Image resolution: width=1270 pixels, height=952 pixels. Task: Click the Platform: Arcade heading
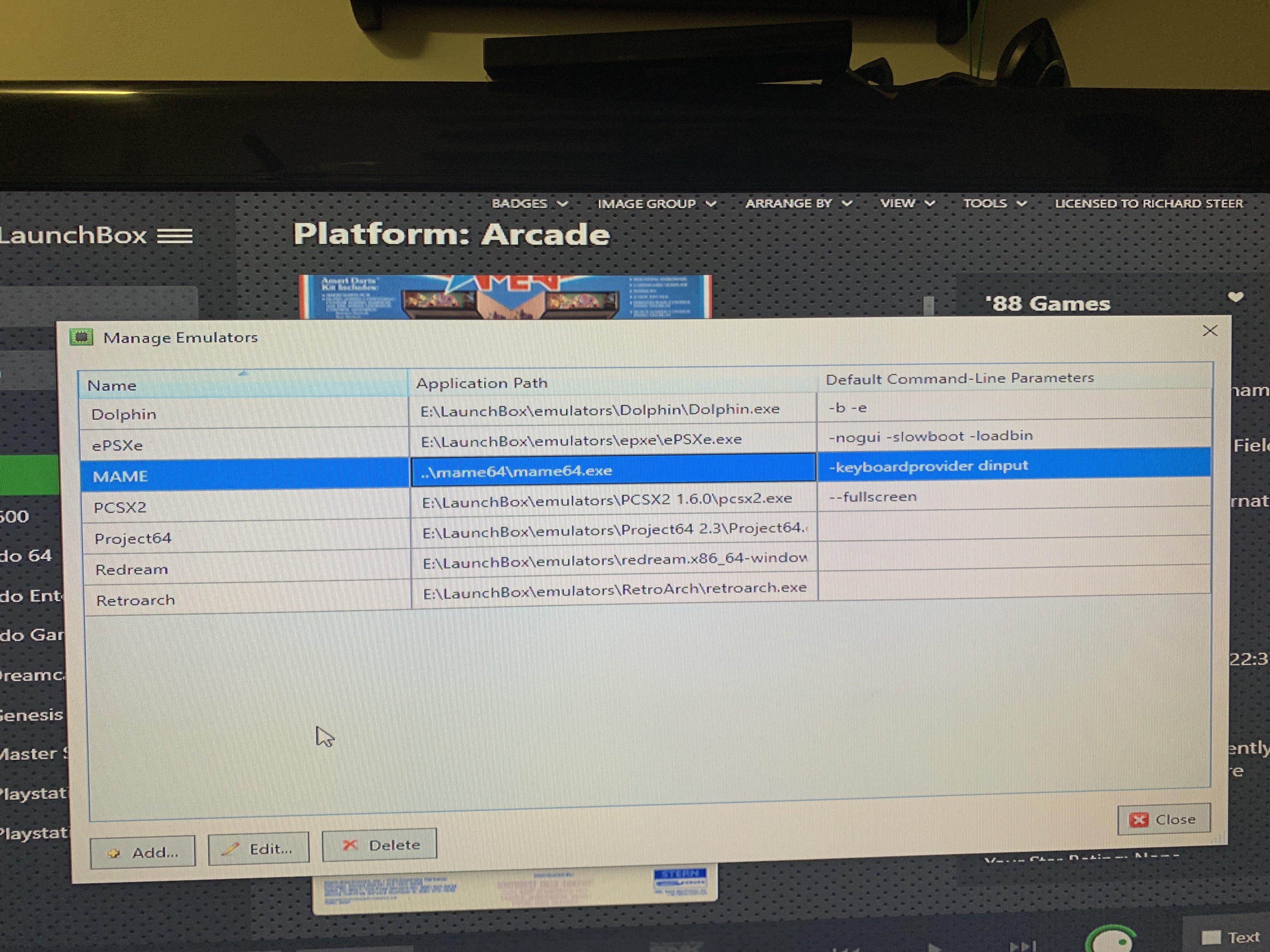coord(451,235)
